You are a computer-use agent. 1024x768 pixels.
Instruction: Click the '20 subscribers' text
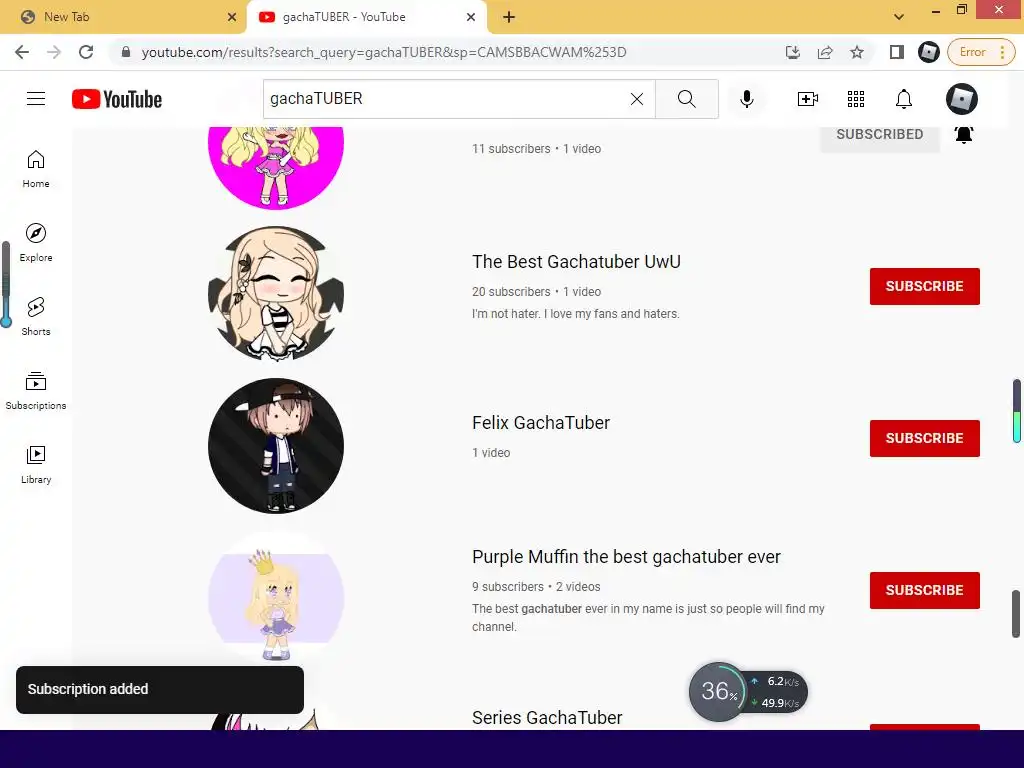(511, 292)
